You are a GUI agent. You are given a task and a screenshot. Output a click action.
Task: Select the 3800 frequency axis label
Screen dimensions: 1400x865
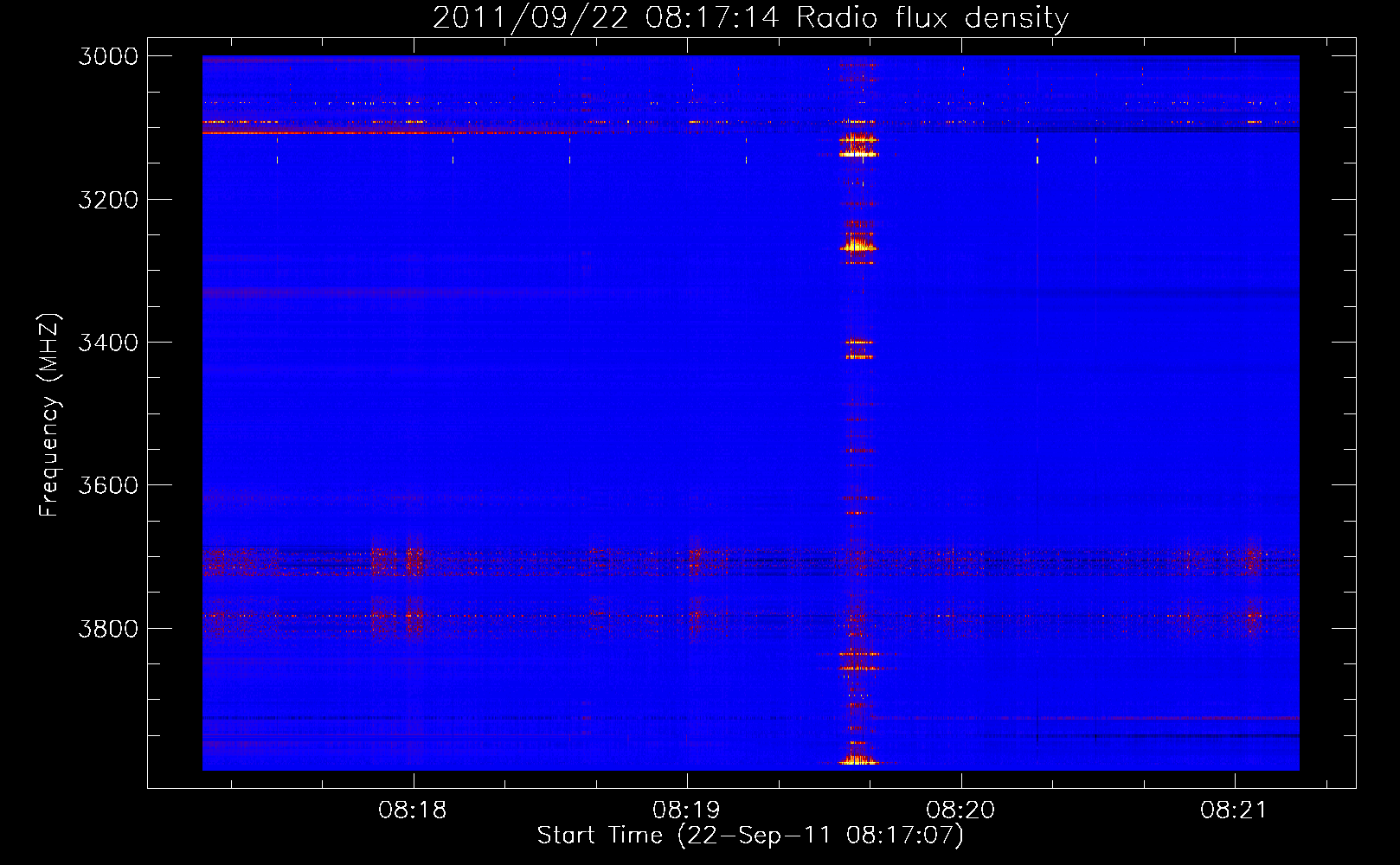pos(108,628)
